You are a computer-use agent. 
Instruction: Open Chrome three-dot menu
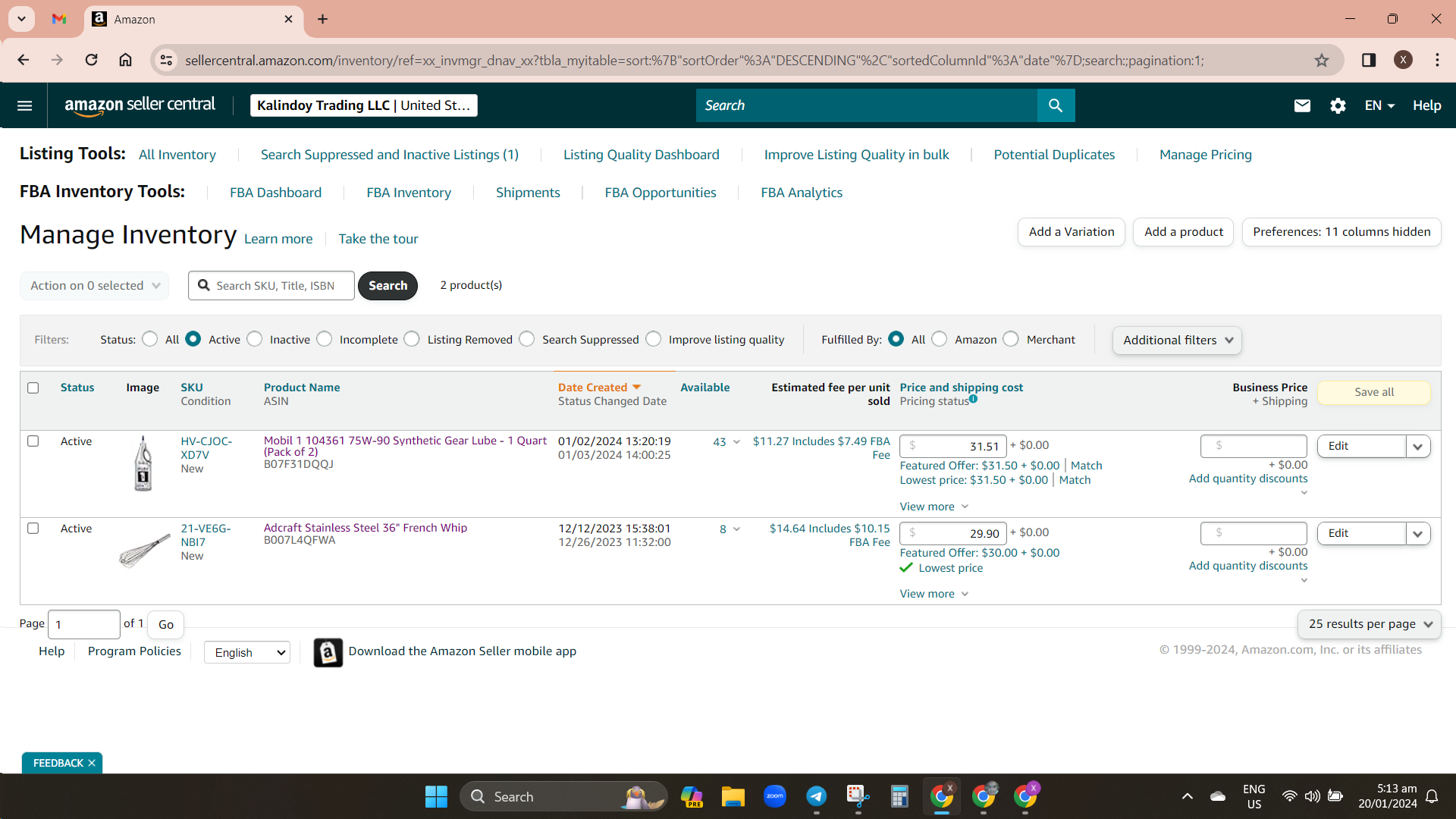(1437, 60)
